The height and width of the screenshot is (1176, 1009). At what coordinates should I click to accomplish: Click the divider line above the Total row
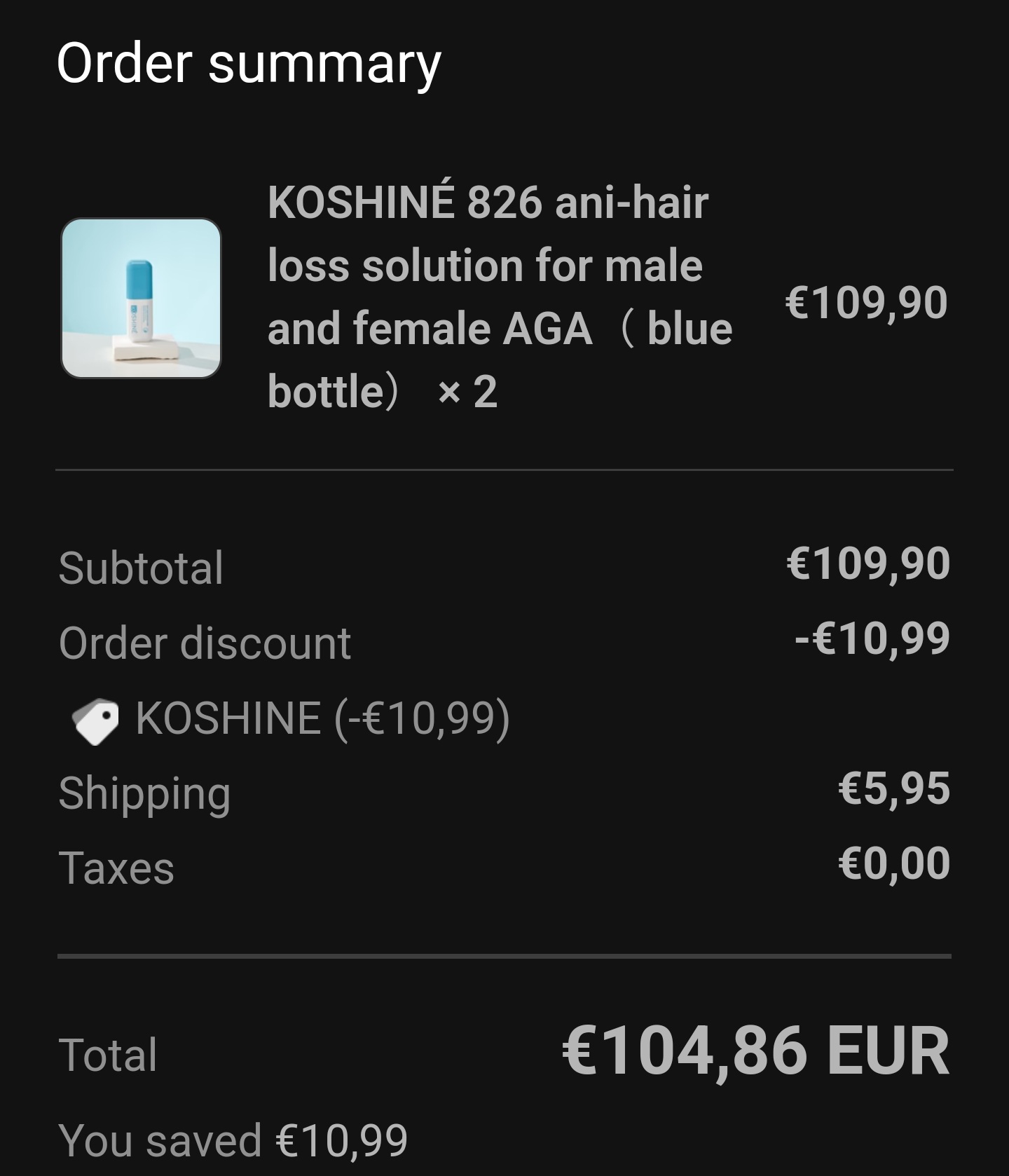click(x=504, y=956)
